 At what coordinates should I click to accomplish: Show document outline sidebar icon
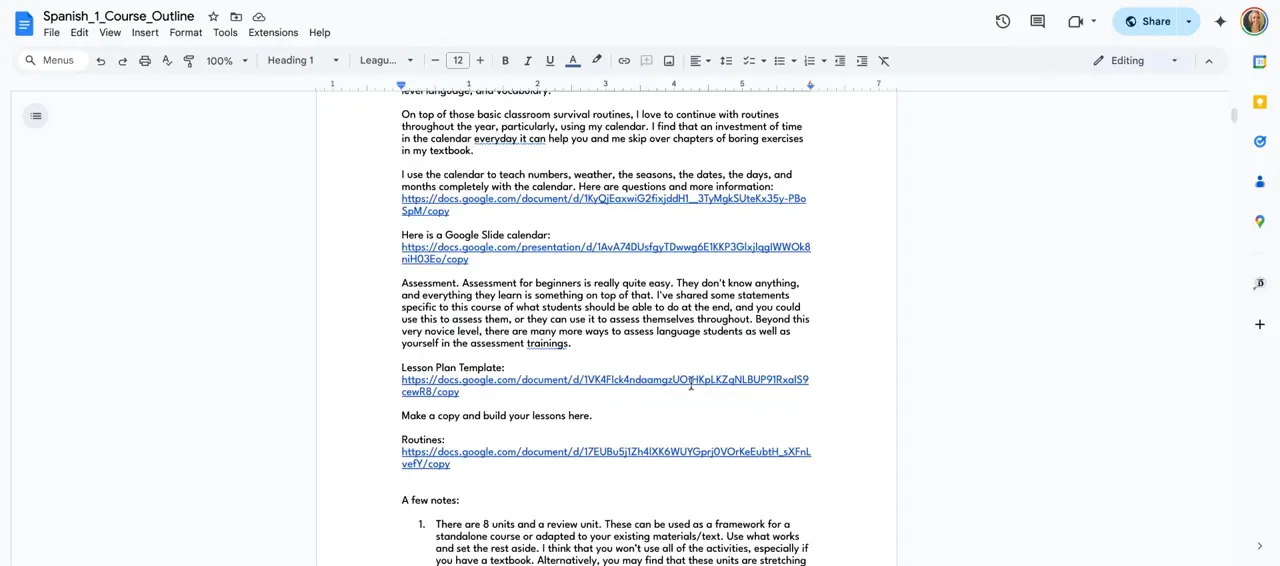pyautogui.click(x=36, y=116)
